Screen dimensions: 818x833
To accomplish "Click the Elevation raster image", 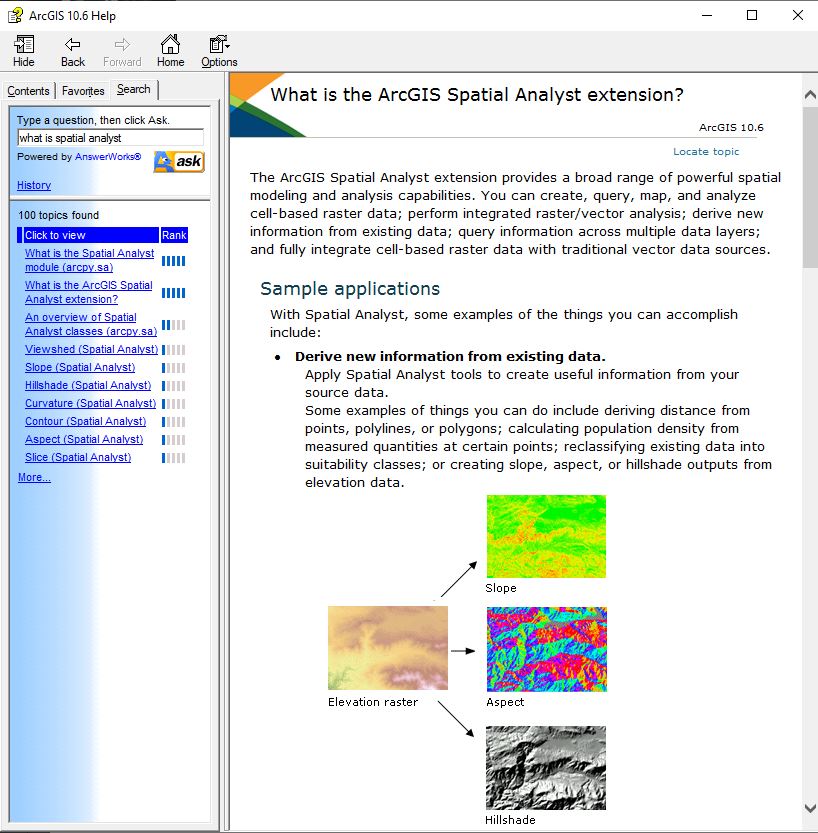I will [x=388, y=649].
